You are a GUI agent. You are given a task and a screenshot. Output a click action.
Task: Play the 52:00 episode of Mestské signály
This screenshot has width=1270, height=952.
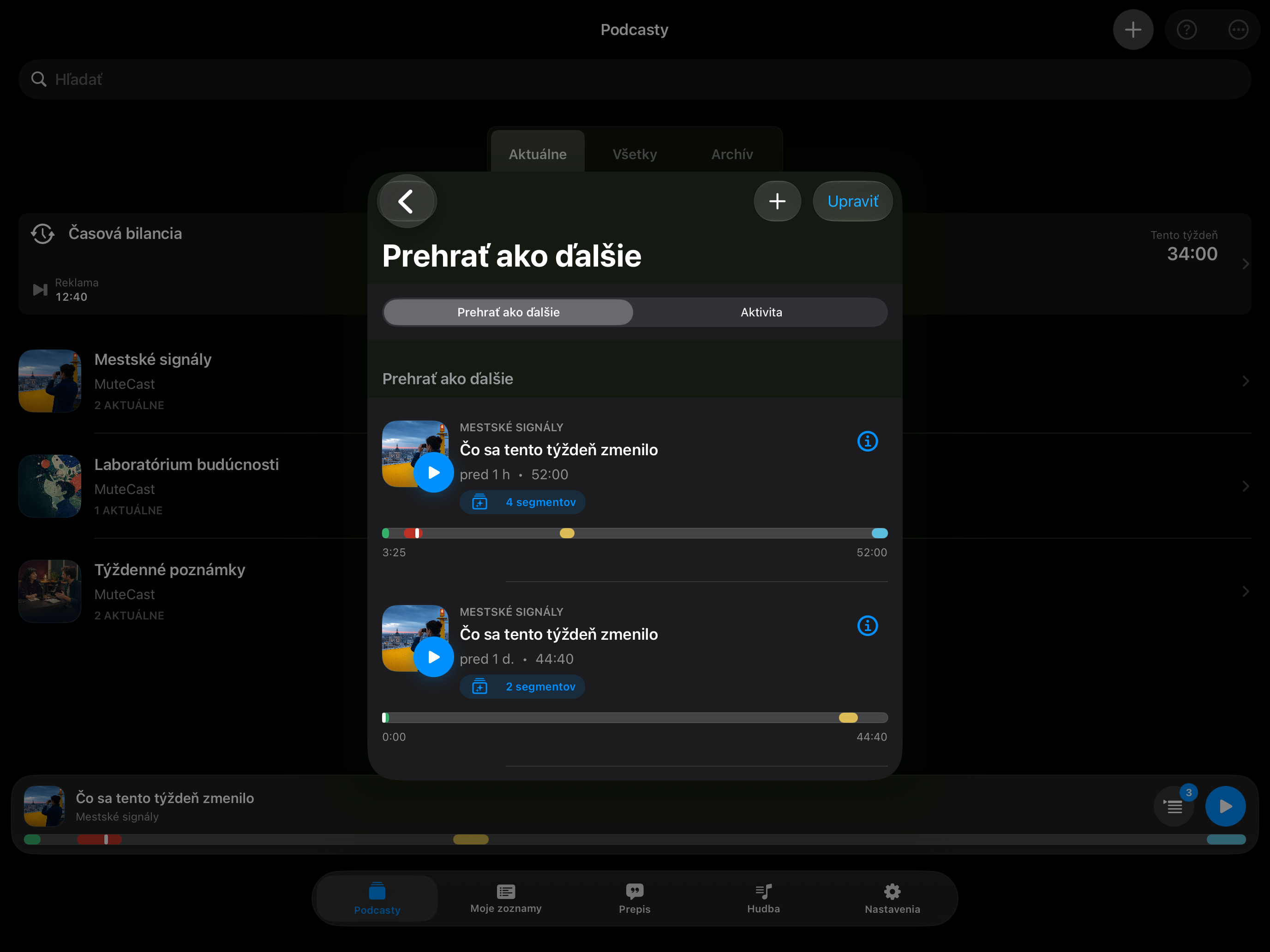coord(433,473)
